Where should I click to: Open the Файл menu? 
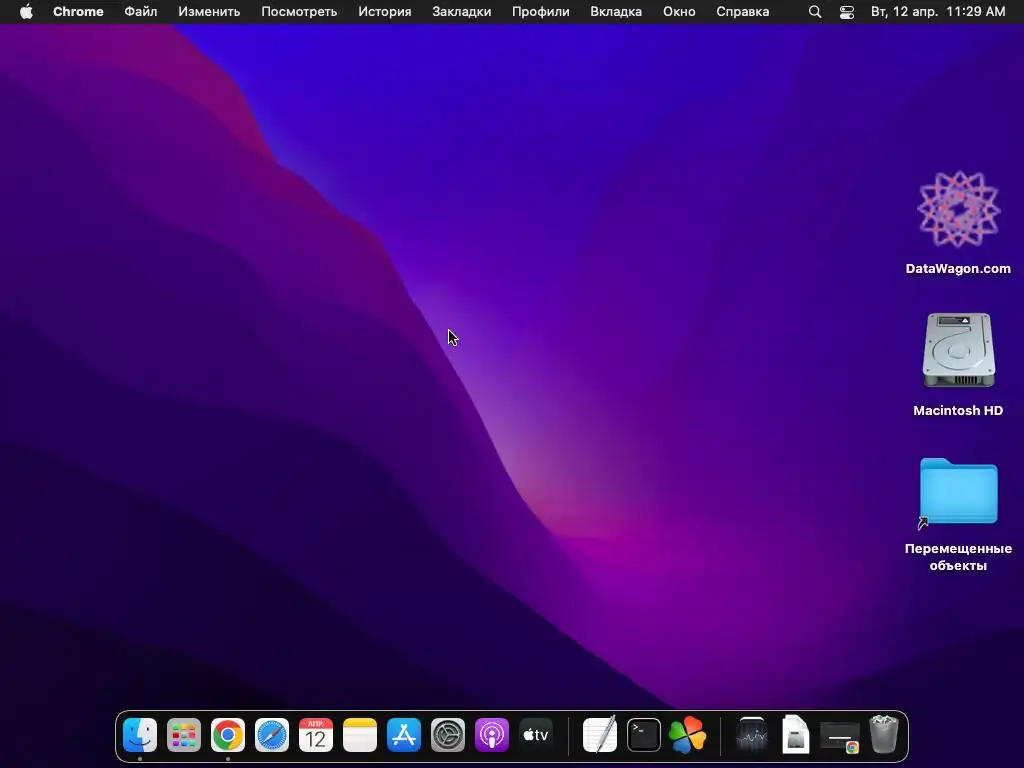click(x=140, y=12)
